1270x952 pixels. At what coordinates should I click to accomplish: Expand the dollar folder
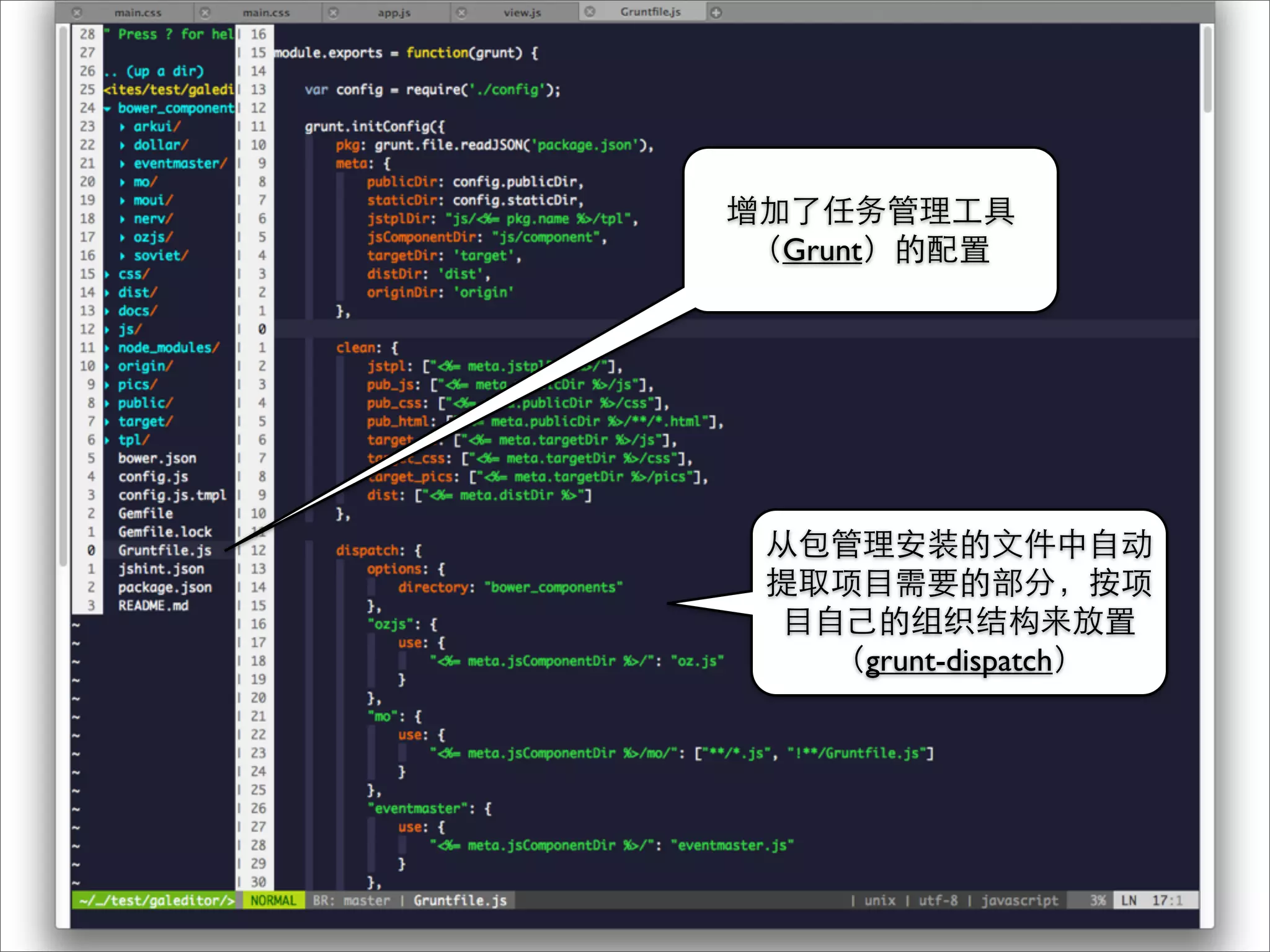pyautogui.click(x=122, y=146)
